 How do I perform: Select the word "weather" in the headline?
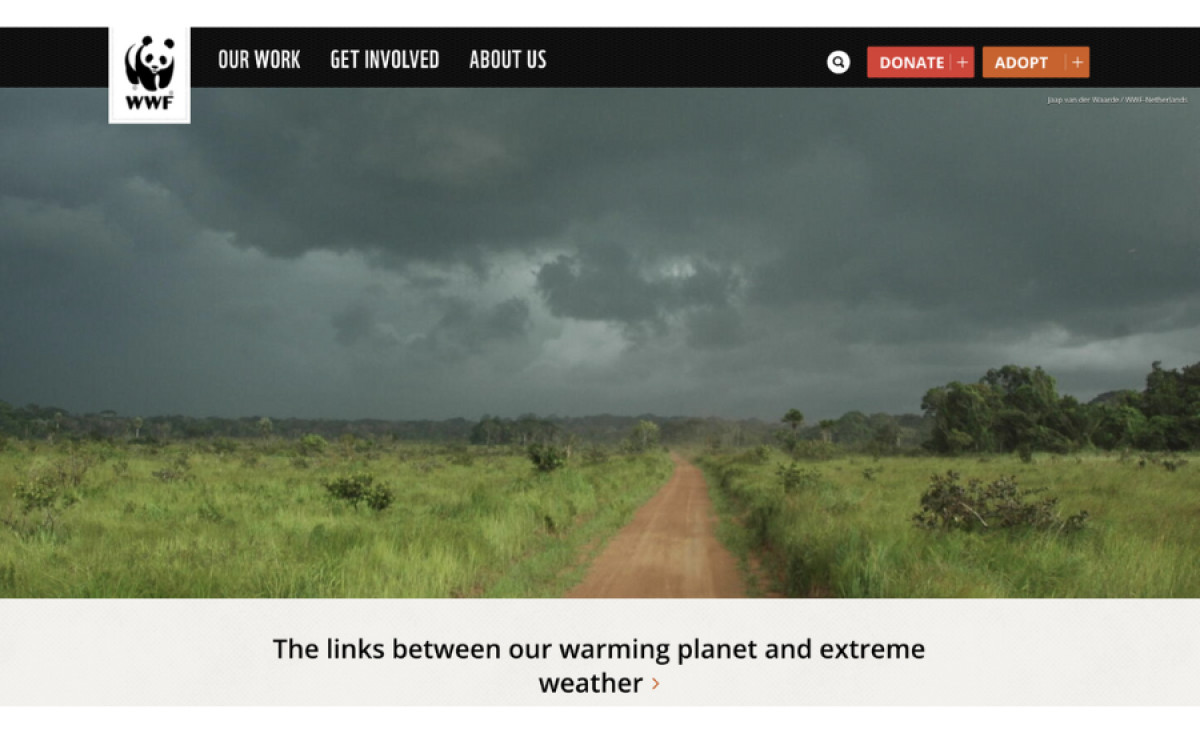pyautogui.click(x=591, y=684)
